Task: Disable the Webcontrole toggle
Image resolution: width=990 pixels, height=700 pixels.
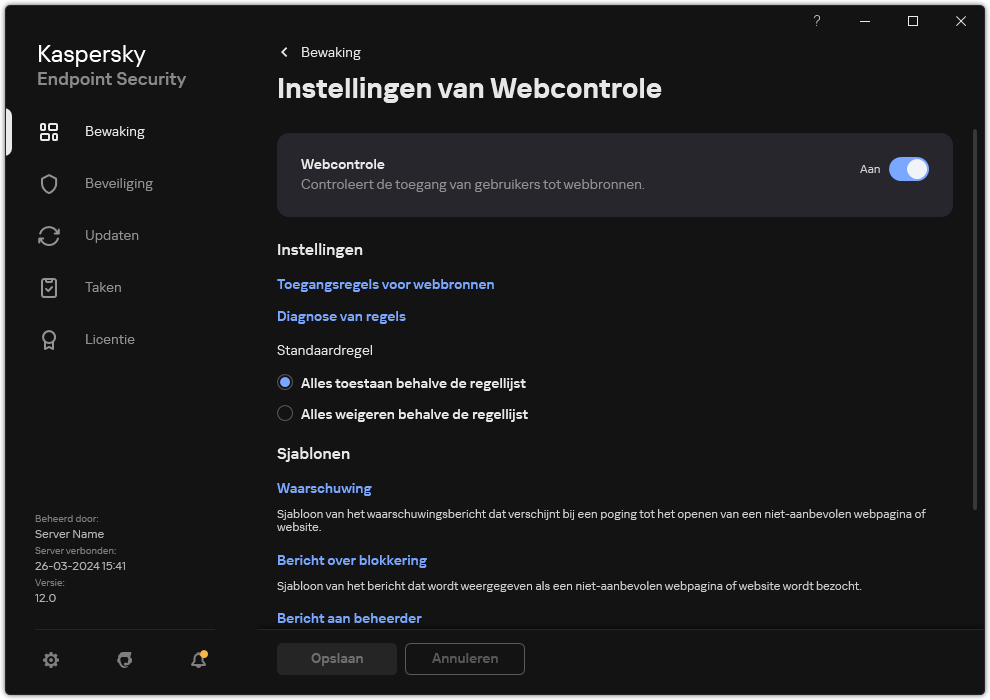Action: pyautogui.click(x=910, y=169)
